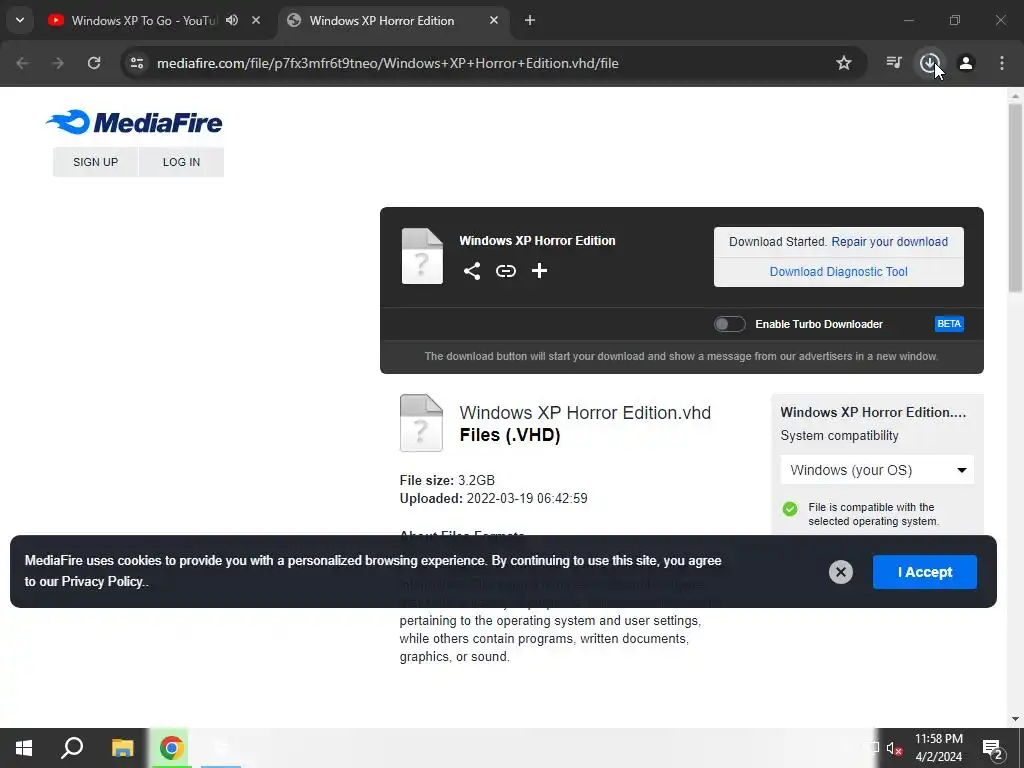Click Chrome icon in taskbar
The height and width of the screenshot is (768, 1024).
coord(171,748)
